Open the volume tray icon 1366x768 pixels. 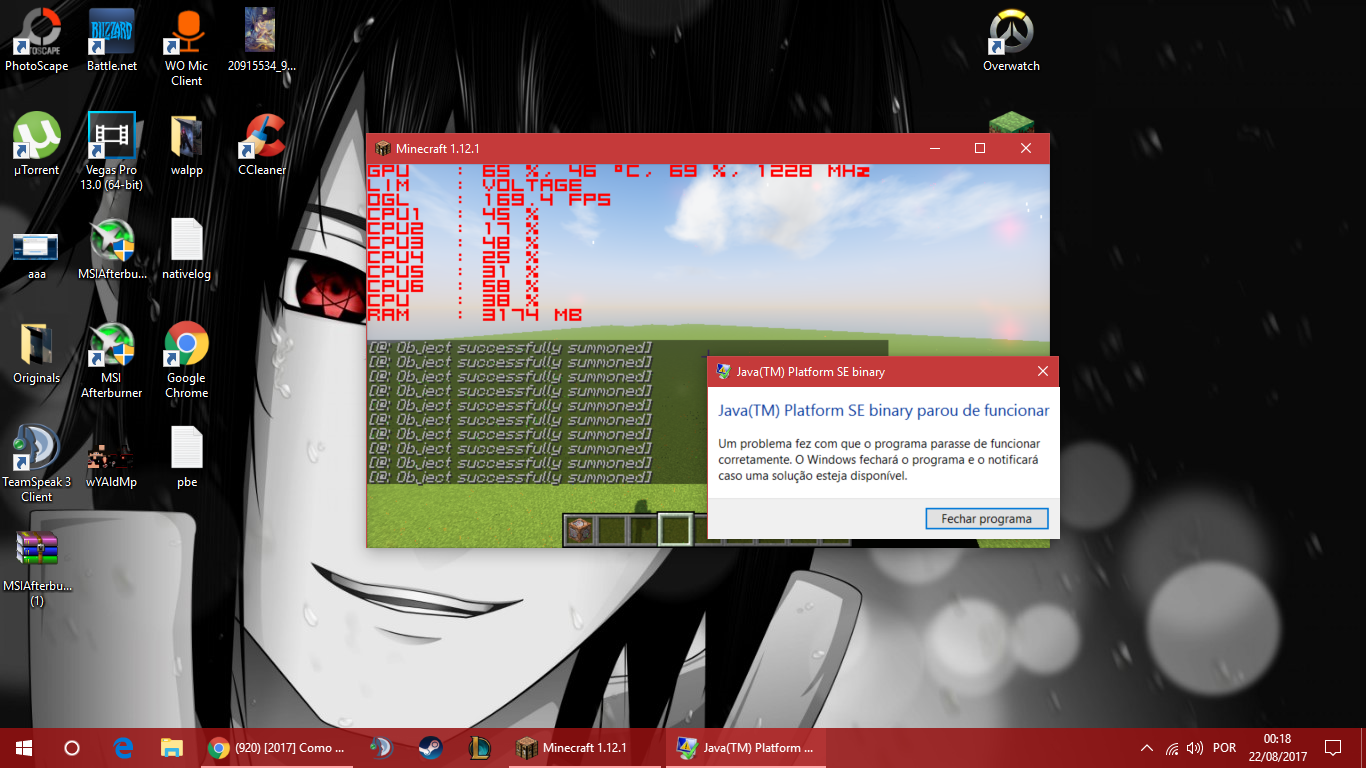(x=1195, y=748)
